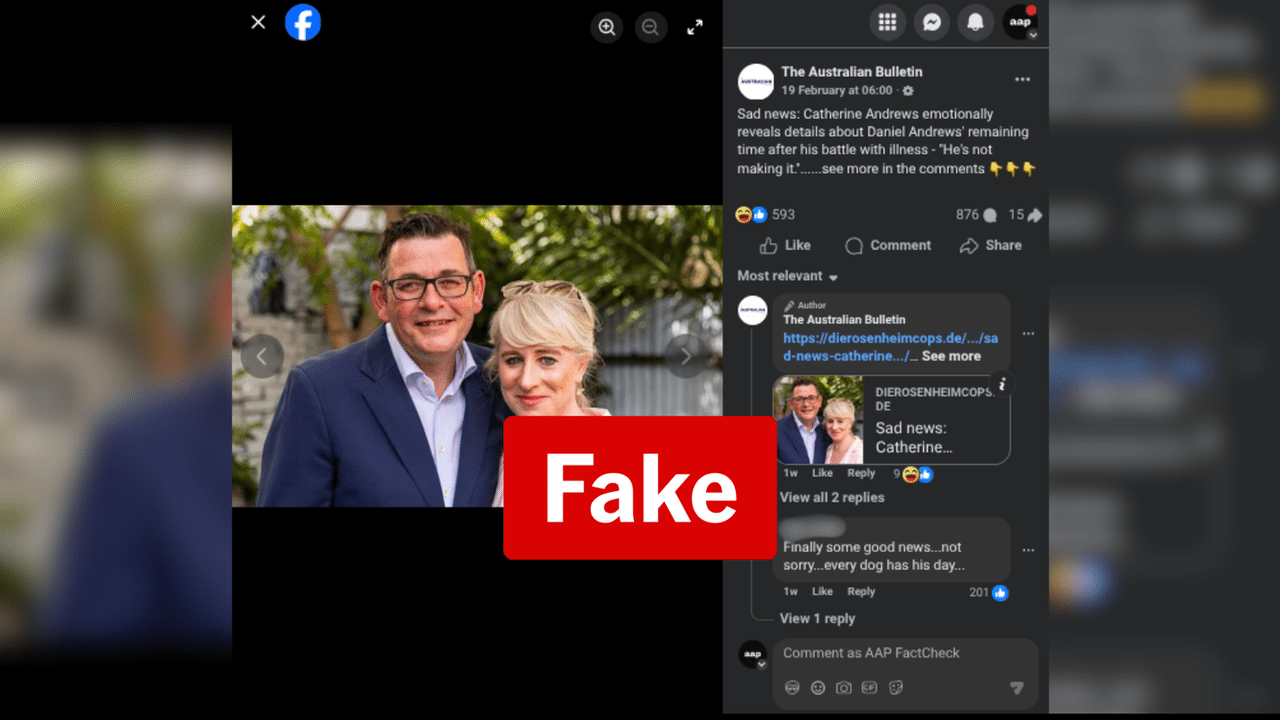This screenshot has width=1280, height=720.
Task: Zoom out using the magnifier minus icon
Action: point(651,27)
